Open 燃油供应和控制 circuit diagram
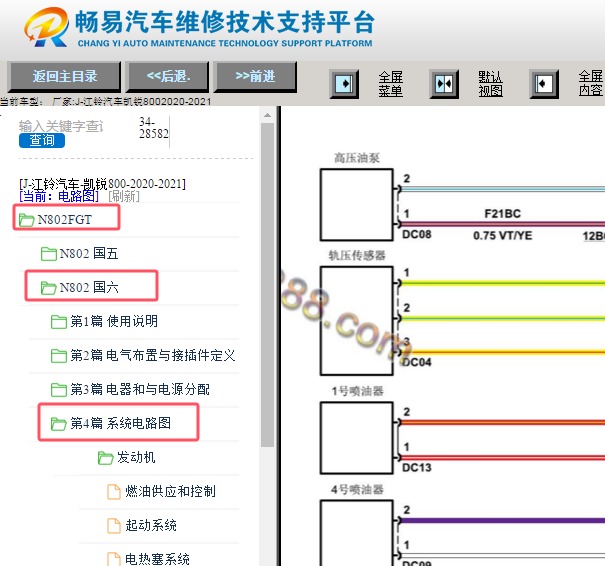 170,492
